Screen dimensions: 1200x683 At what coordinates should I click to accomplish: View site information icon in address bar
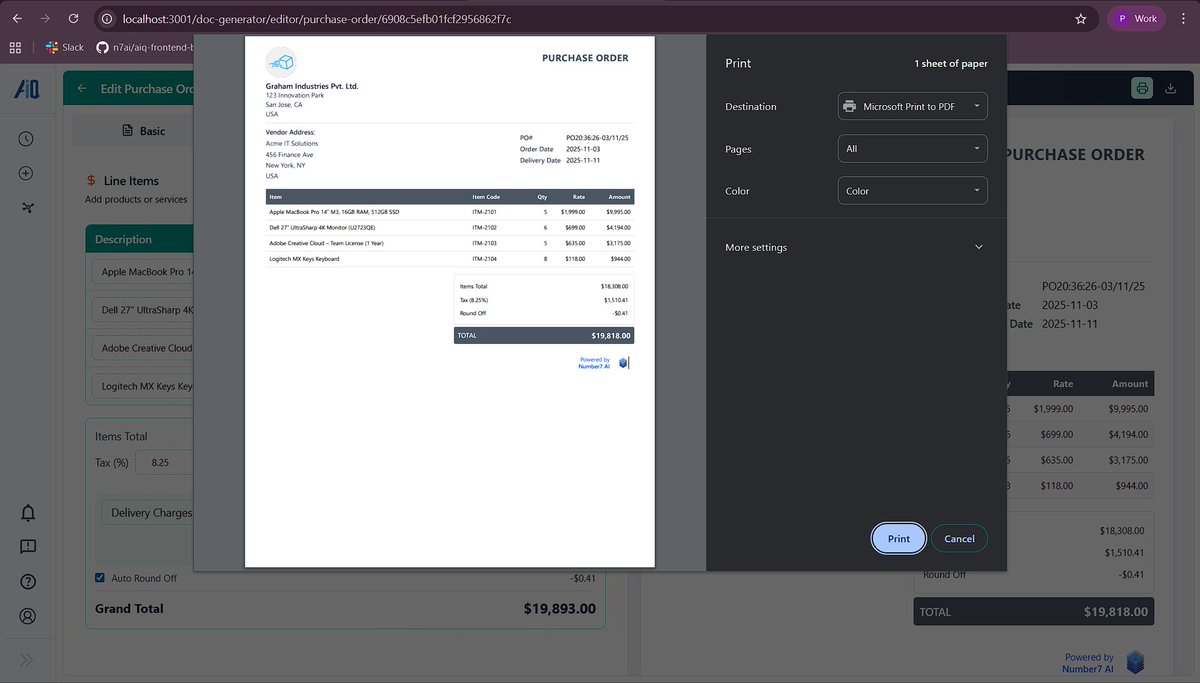pyautogui.click(x=107, y=18)
